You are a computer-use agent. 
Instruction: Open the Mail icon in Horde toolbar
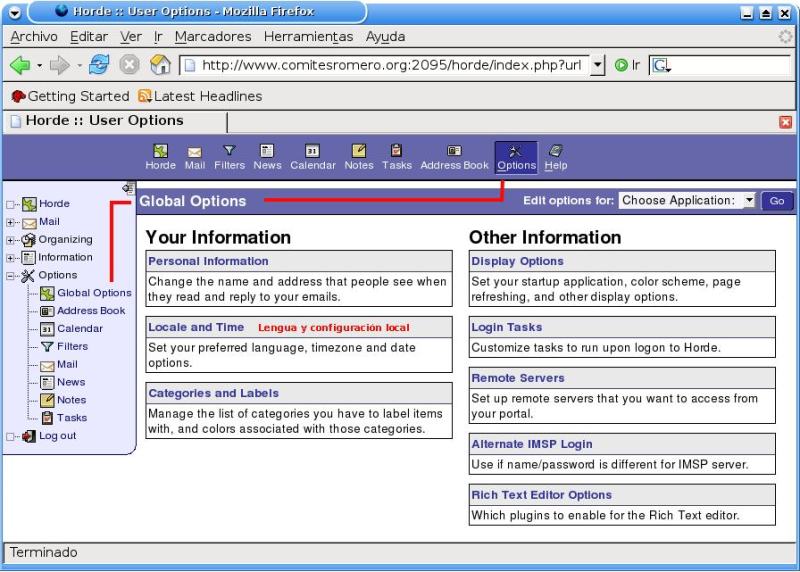click(x=194, y=152)
